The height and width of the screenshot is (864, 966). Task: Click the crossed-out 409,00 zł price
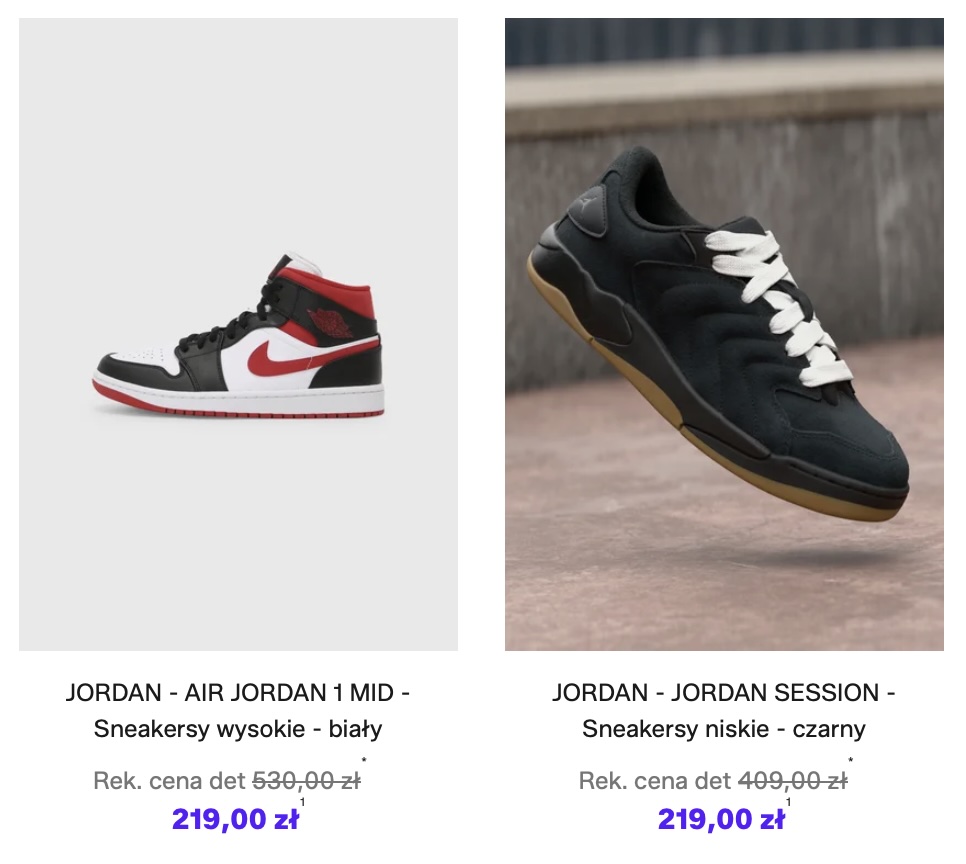point(793,781)
